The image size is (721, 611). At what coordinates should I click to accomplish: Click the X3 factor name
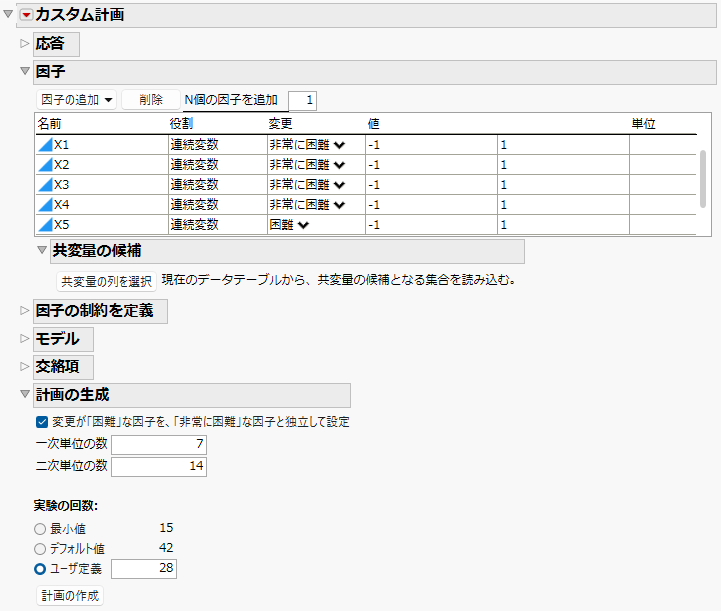tap(62, 185)
